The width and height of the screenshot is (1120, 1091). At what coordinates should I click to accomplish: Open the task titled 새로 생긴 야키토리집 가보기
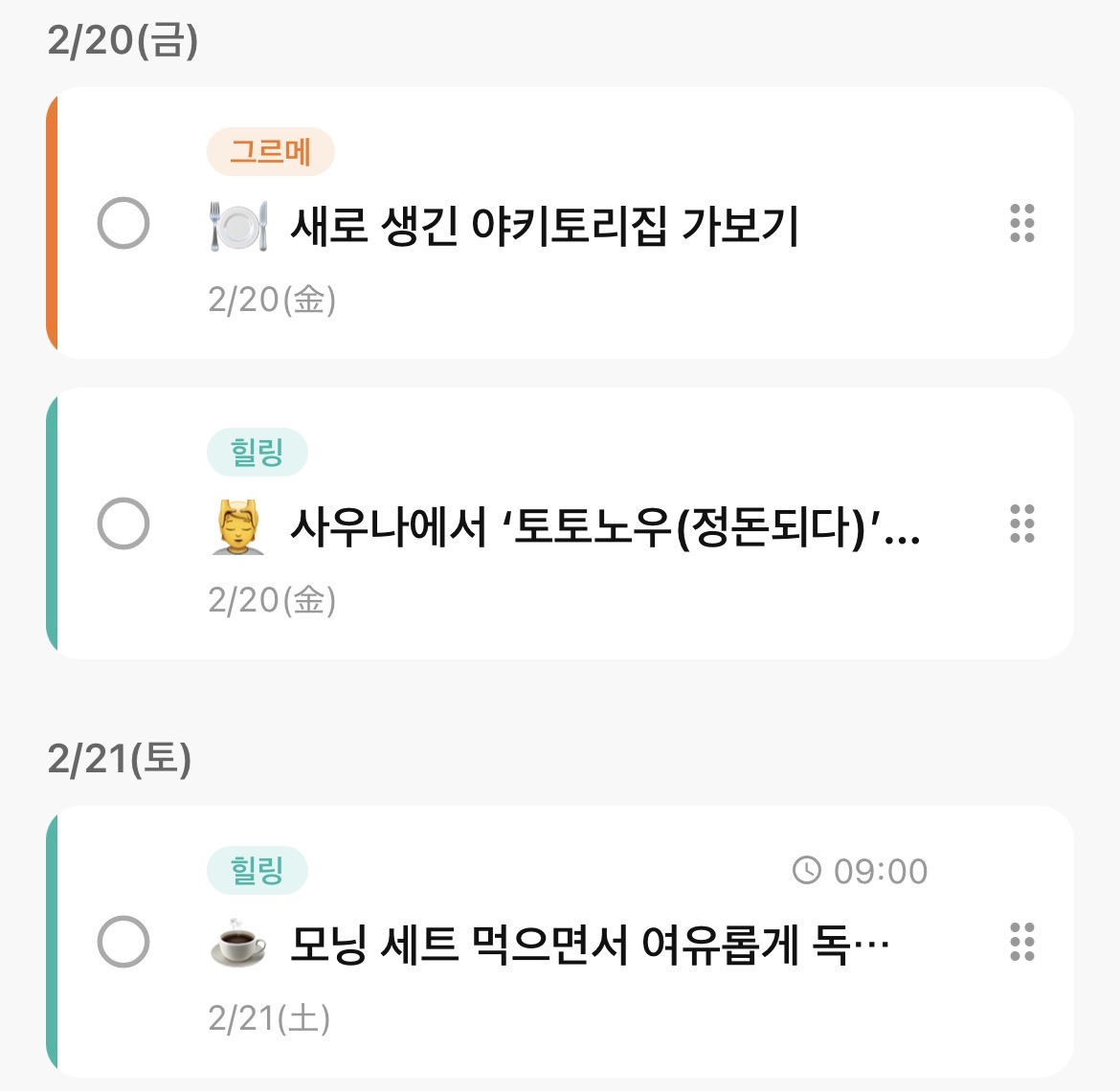click(x=544, y=227)
